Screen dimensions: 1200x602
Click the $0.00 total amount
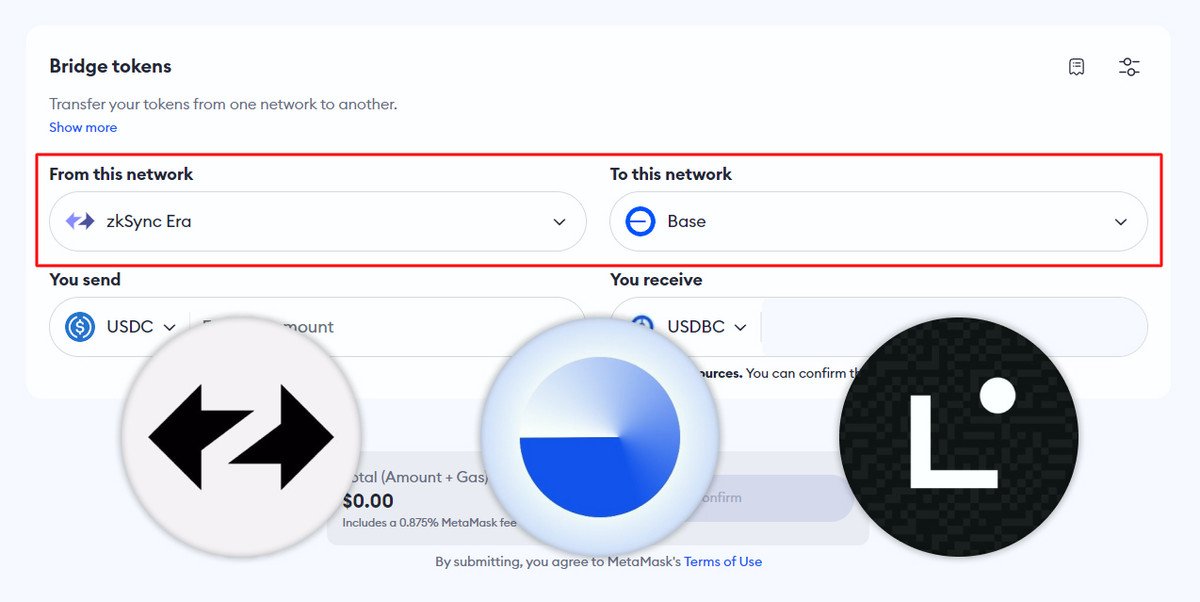[368, 501]
